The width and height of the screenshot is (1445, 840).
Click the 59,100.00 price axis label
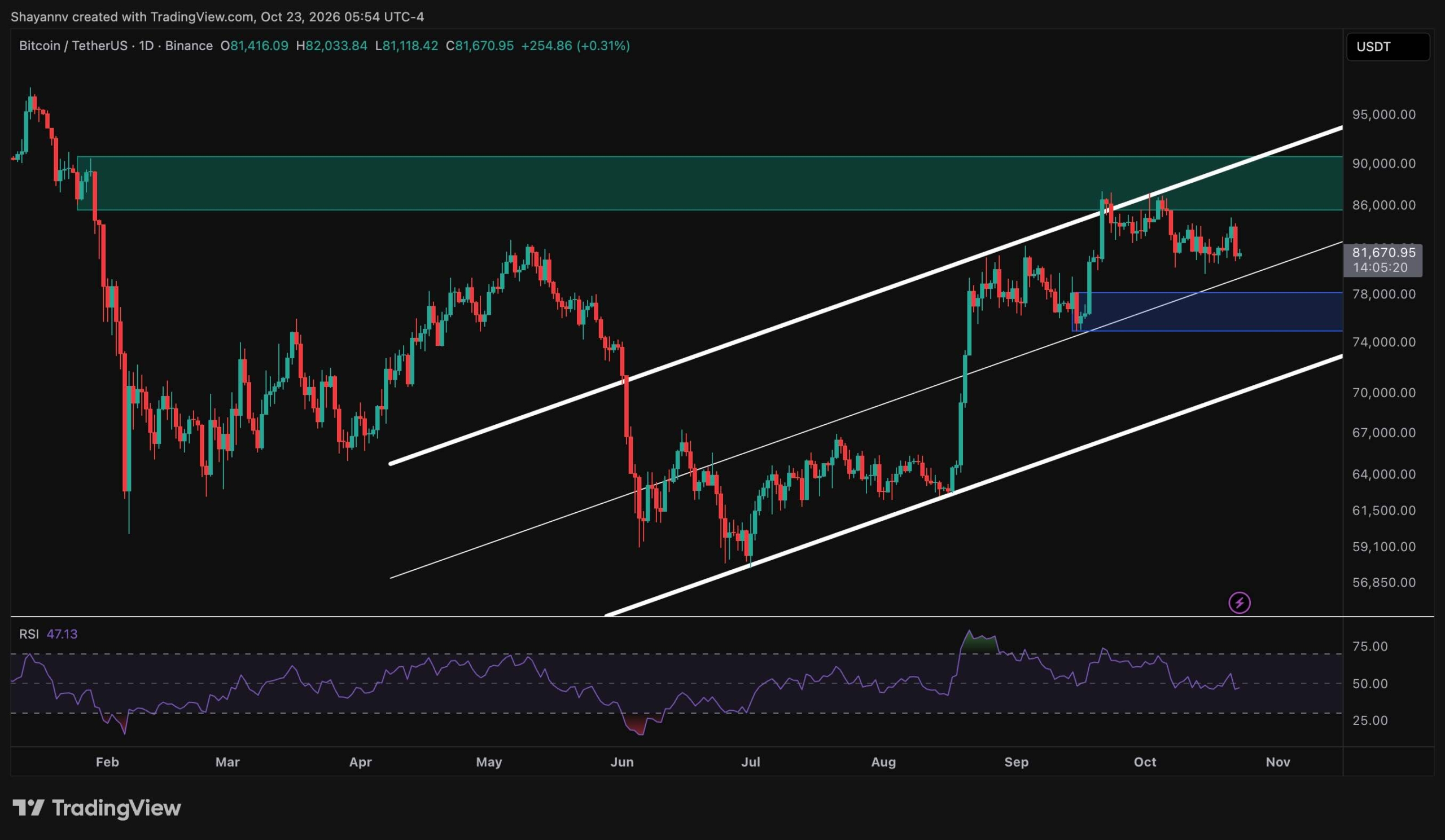1383,547
